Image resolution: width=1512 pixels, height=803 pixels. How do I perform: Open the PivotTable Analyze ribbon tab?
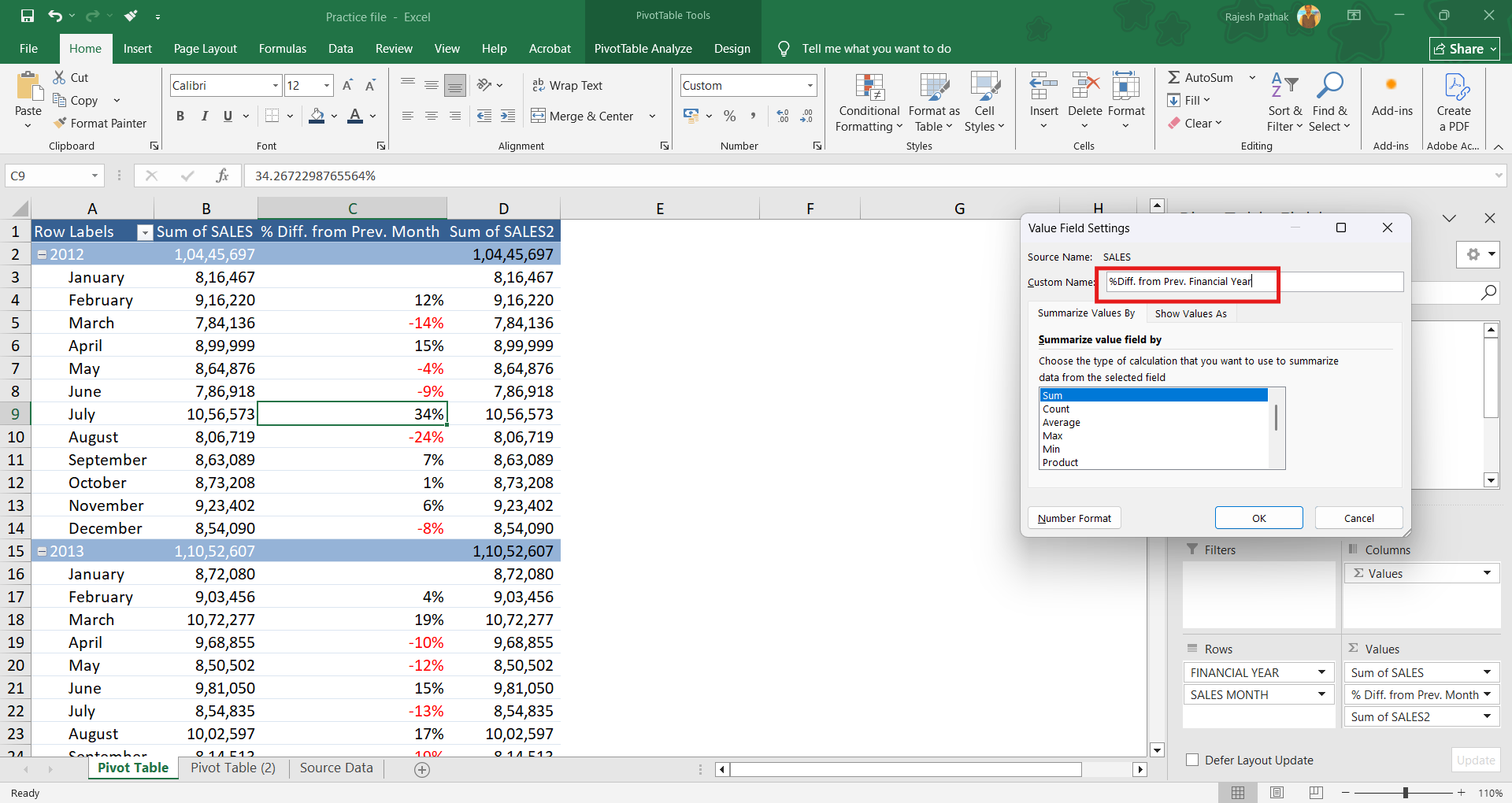coord(643,49)
